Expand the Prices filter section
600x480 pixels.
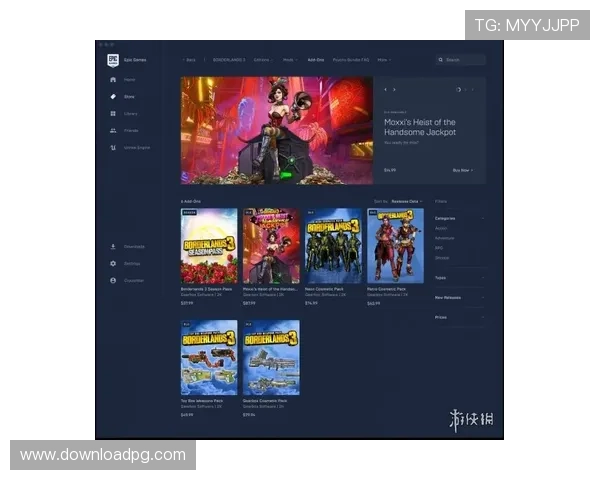pyautogui.click(x=484, y=317)
